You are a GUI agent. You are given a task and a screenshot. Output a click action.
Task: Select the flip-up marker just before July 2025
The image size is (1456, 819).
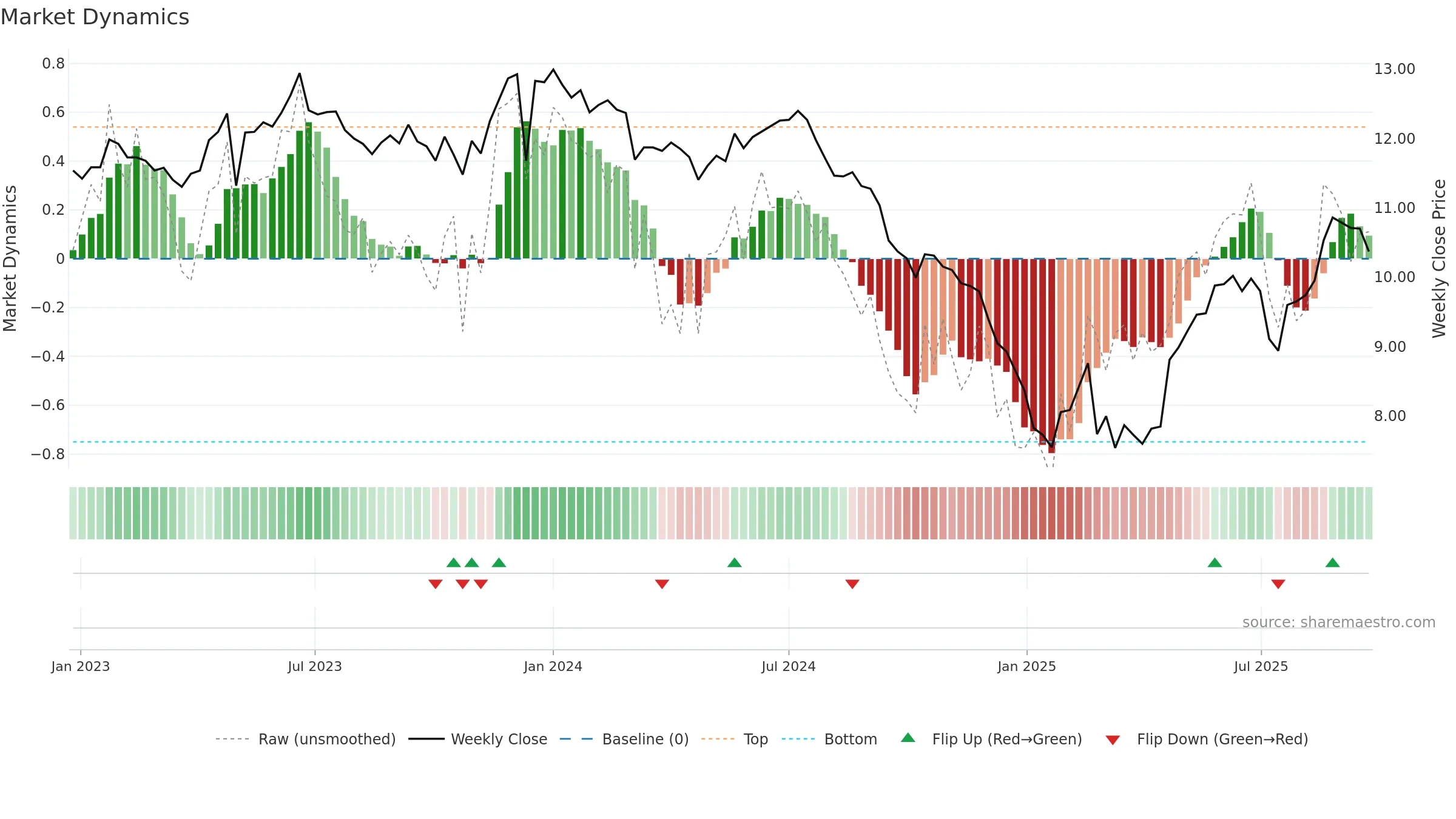[1215, 562]
